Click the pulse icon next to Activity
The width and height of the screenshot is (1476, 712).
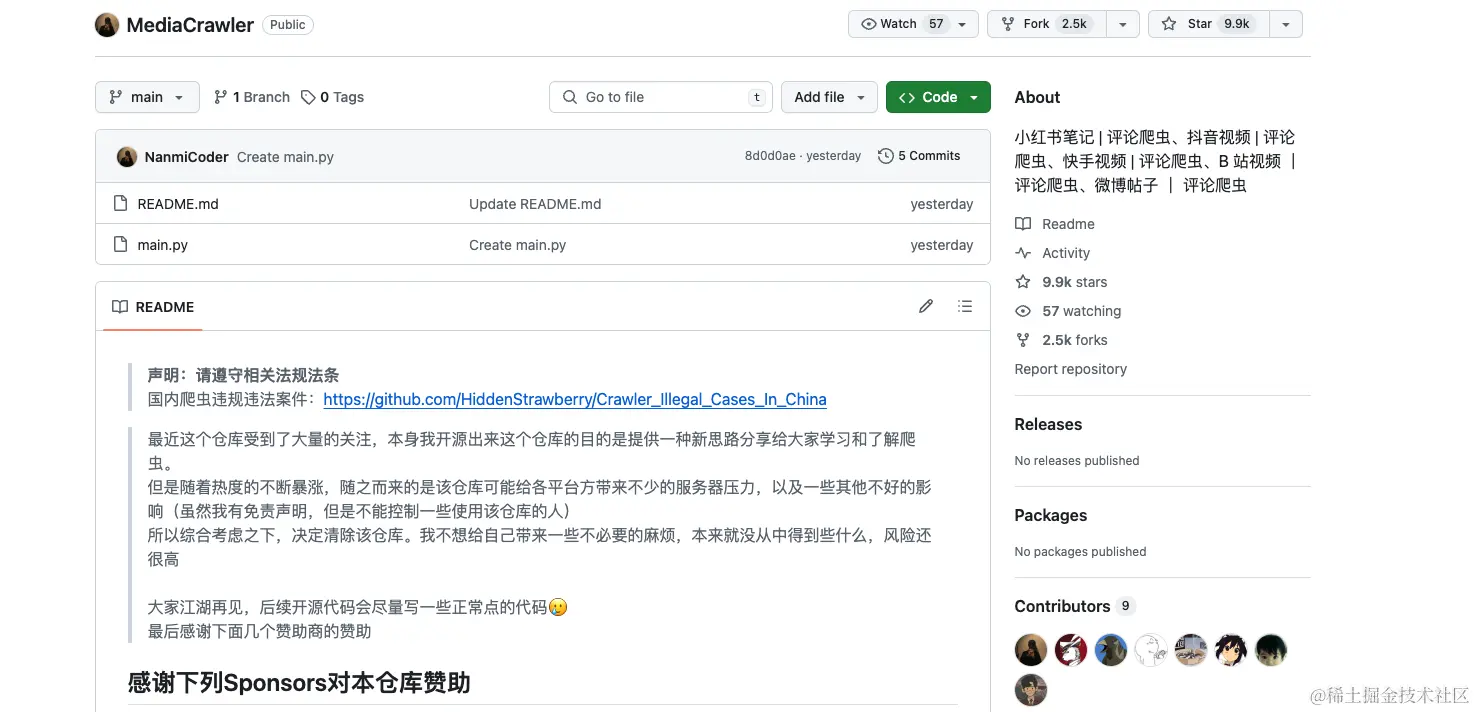[x=1023, y=253]
